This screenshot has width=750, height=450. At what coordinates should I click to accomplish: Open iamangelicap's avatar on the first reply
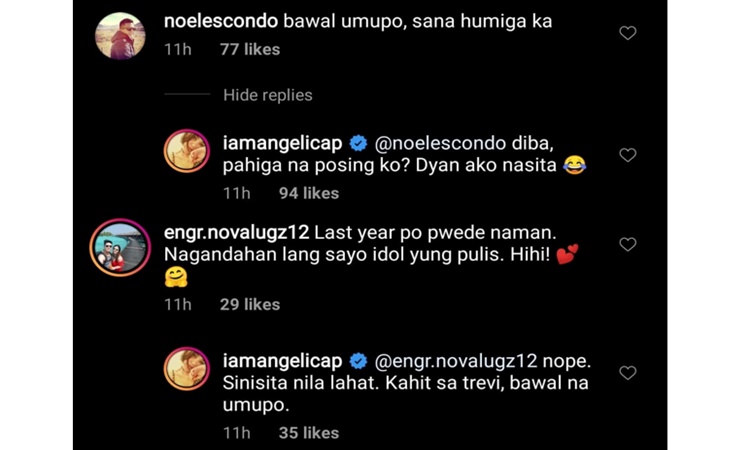[187, 151]
